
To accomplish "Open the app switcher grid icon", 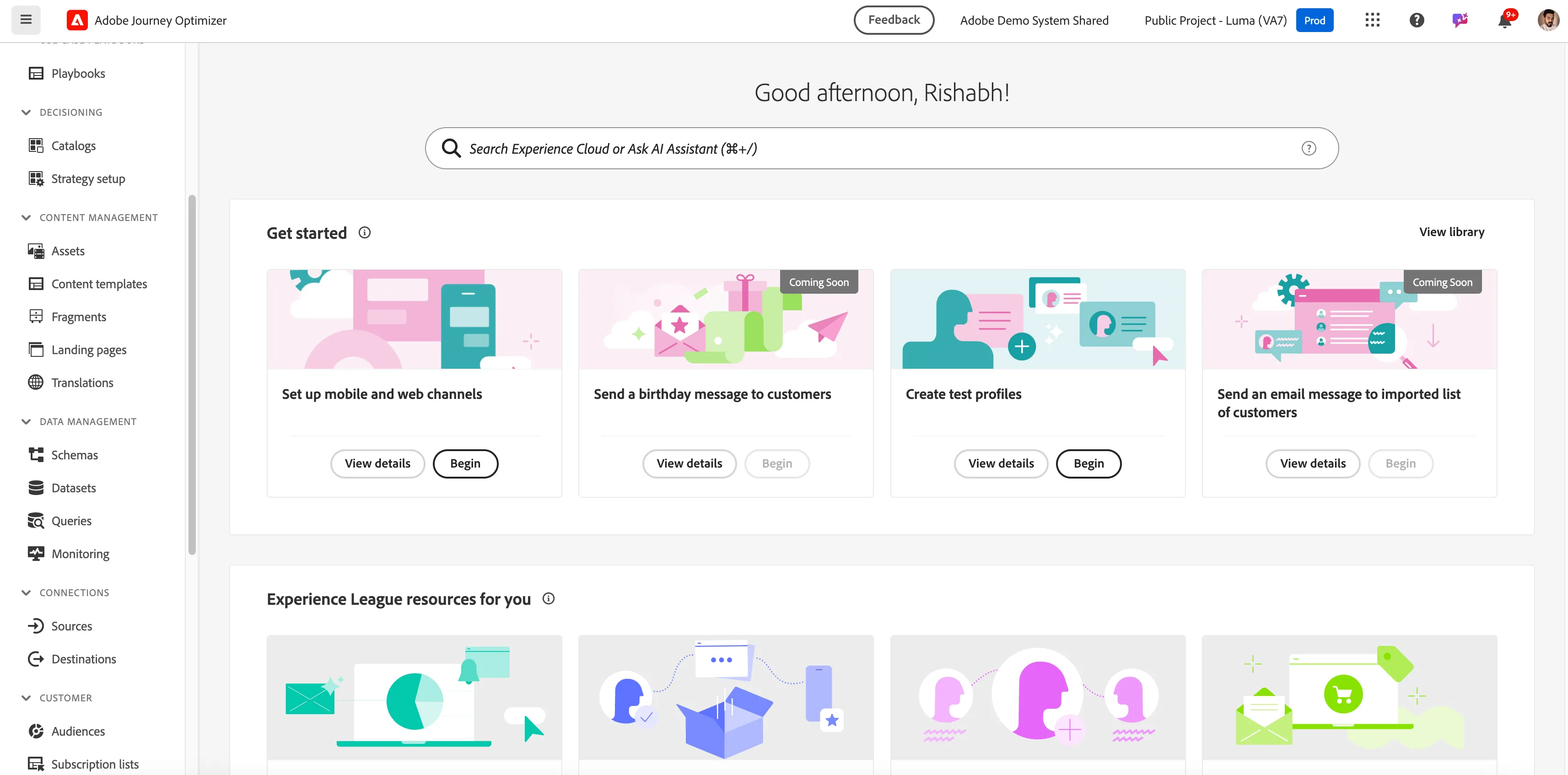I will pos(1372,20).
